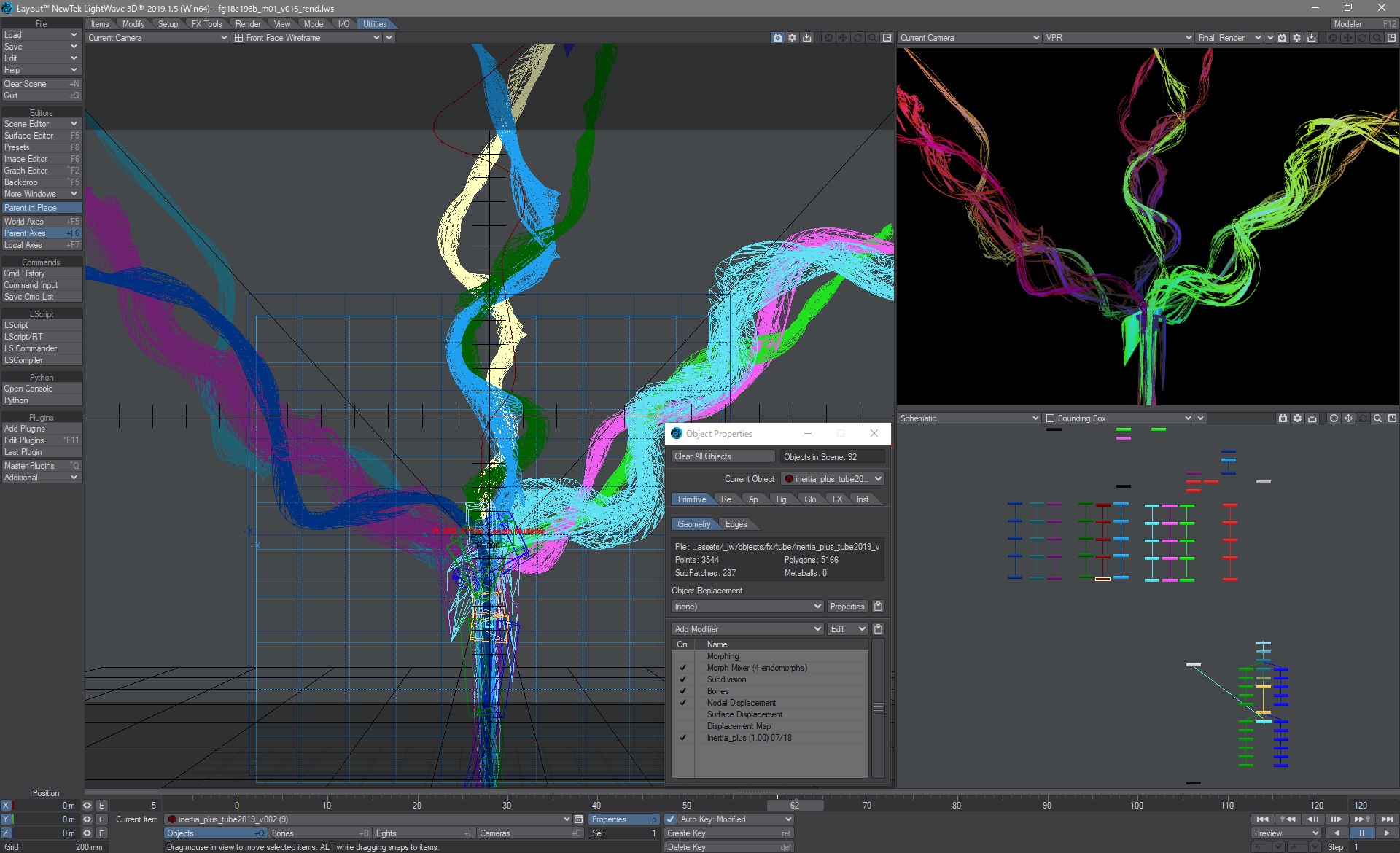Select the Geometry tab in Object Properties
The image size is (1400, 853).
point(693,523)
